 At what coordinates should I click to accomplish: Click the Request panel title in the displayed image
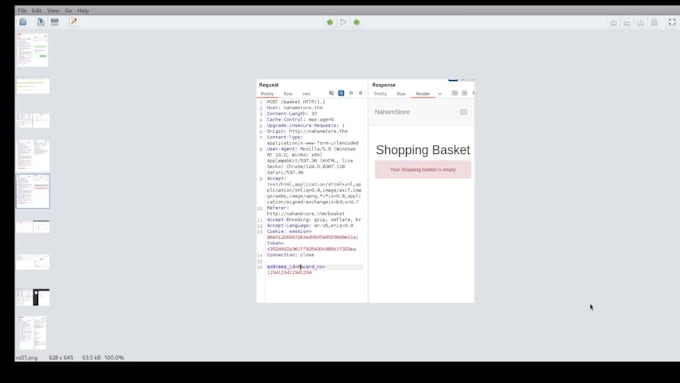269,85
